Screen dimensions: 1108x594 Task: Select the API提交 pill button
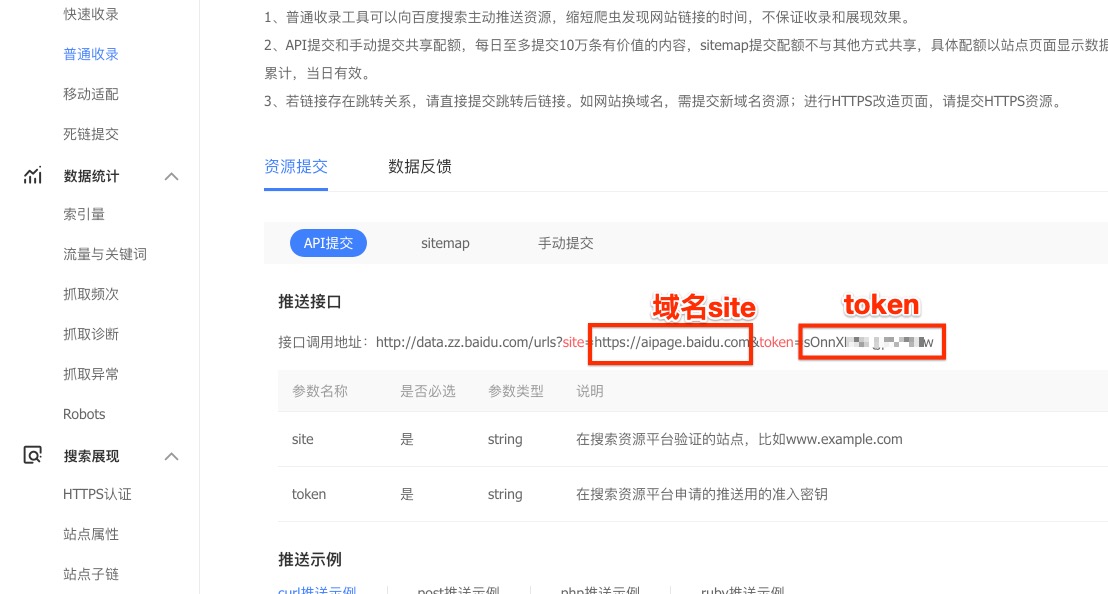tap(328, 243)
